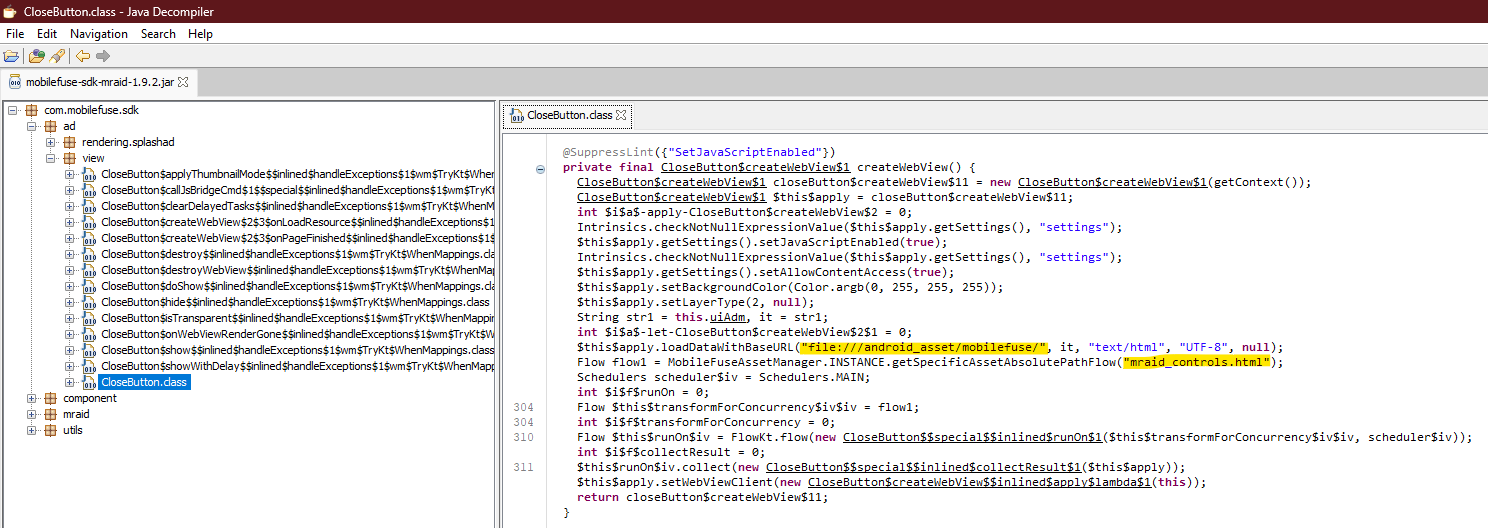Screen dimensions: 1488x528
Task: Expand the component package node
Action: 32,398
